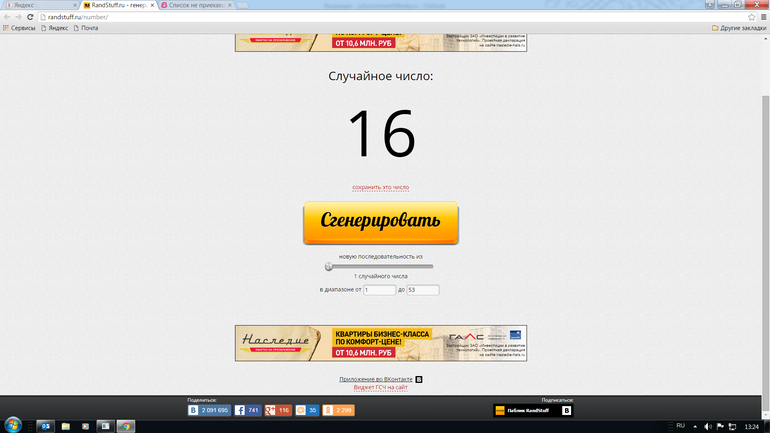Screen dimensions: 770x433
Task: Share on Facebook using the 741 button
Action: pyautogui.click(x=248, y=410)
